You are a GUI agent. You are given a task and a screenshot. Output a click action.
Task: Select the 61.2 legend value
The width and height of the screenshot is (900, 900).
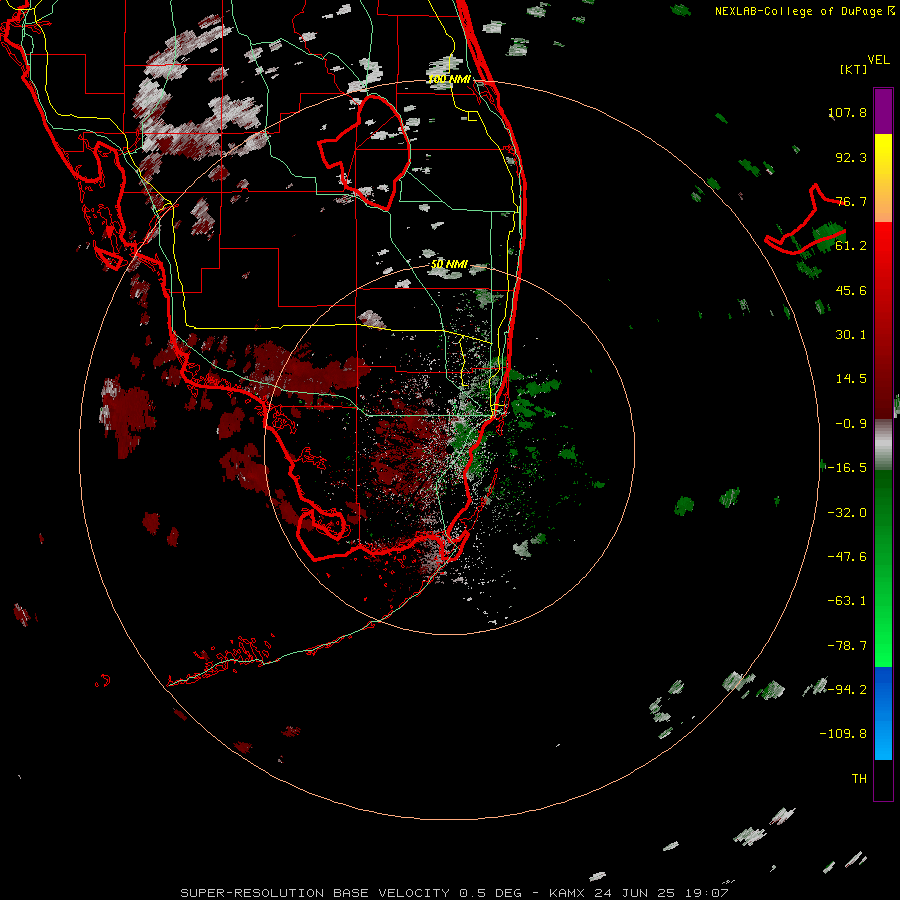851,246
